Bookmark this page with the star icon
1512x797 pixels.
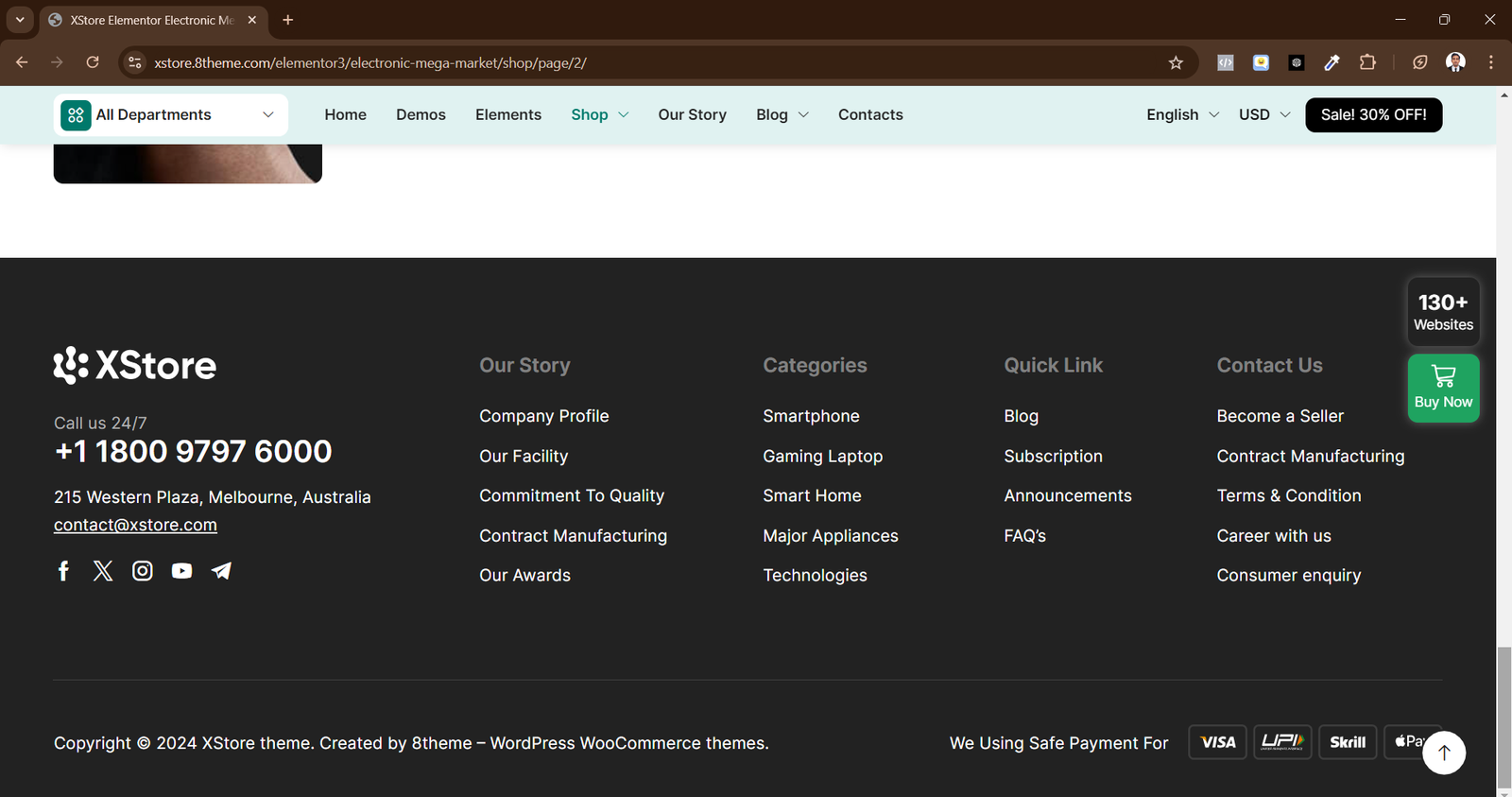point(1176,63)
